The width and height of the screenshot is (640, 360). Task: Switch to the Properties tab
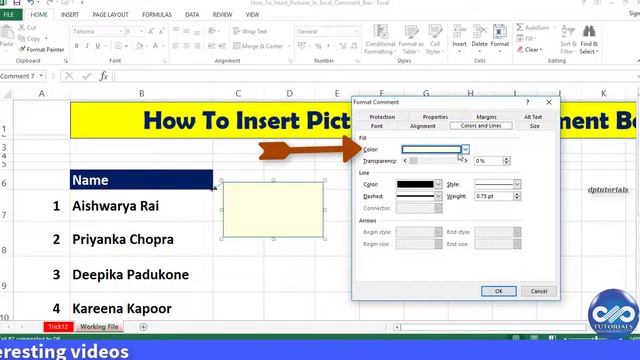[x=435, y=117]
